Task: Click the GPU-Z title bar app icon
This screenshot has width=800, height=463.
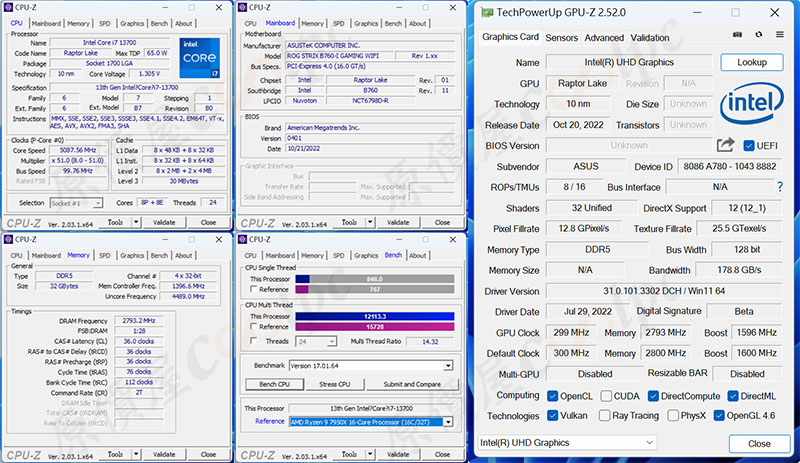Action: [487, 12]
